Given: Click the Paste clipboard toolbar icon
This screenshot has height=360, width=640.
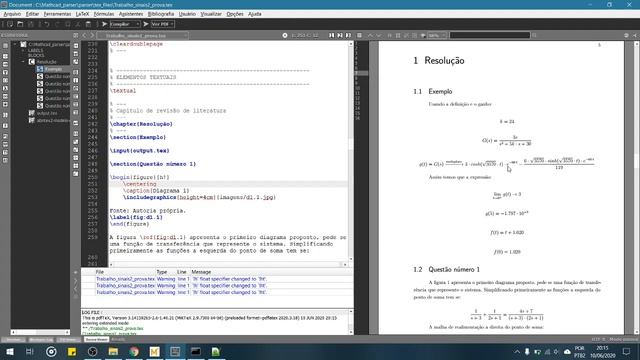Looking at the screenshot, I should tap(88, 24).
